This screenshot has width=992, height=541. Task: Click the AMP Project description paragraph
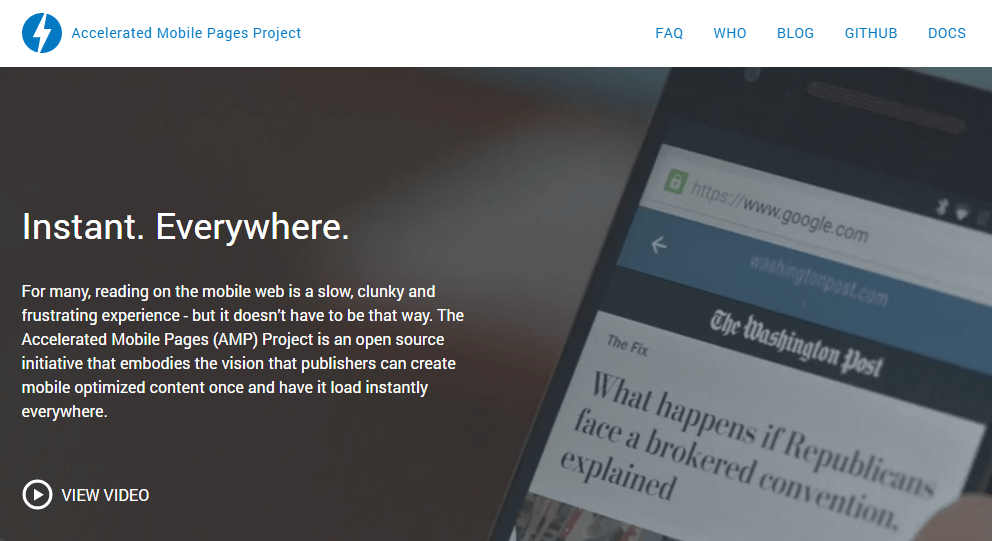pyautogui.click(x=243, y=351)
